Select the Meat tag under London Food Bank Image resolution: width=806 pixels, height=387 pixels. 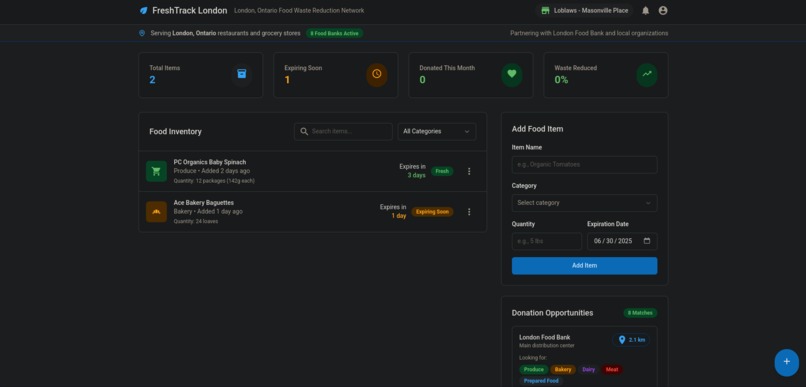tap(612, 370)
